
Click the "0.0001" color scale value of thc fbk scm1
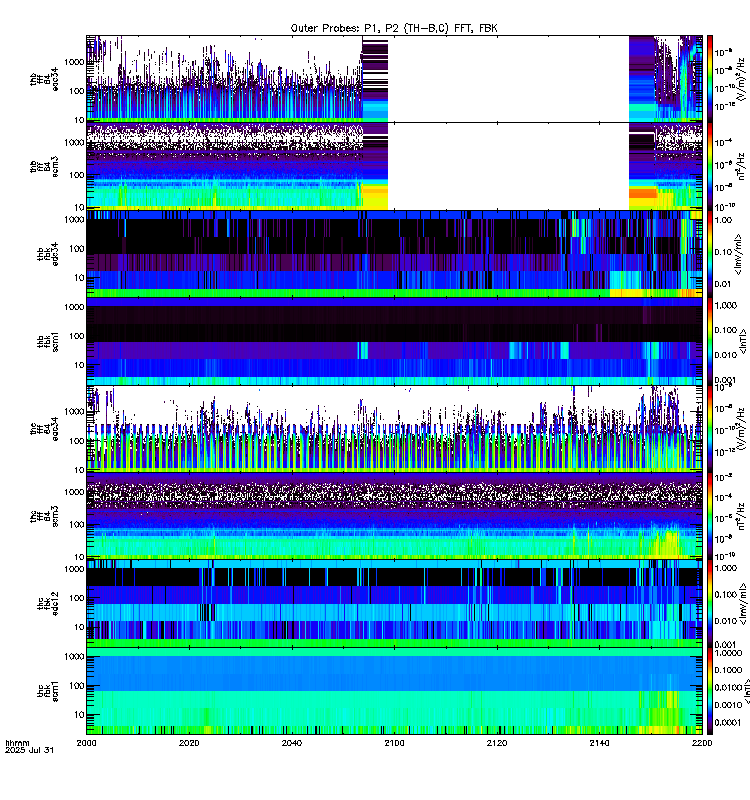pos(728,722)
